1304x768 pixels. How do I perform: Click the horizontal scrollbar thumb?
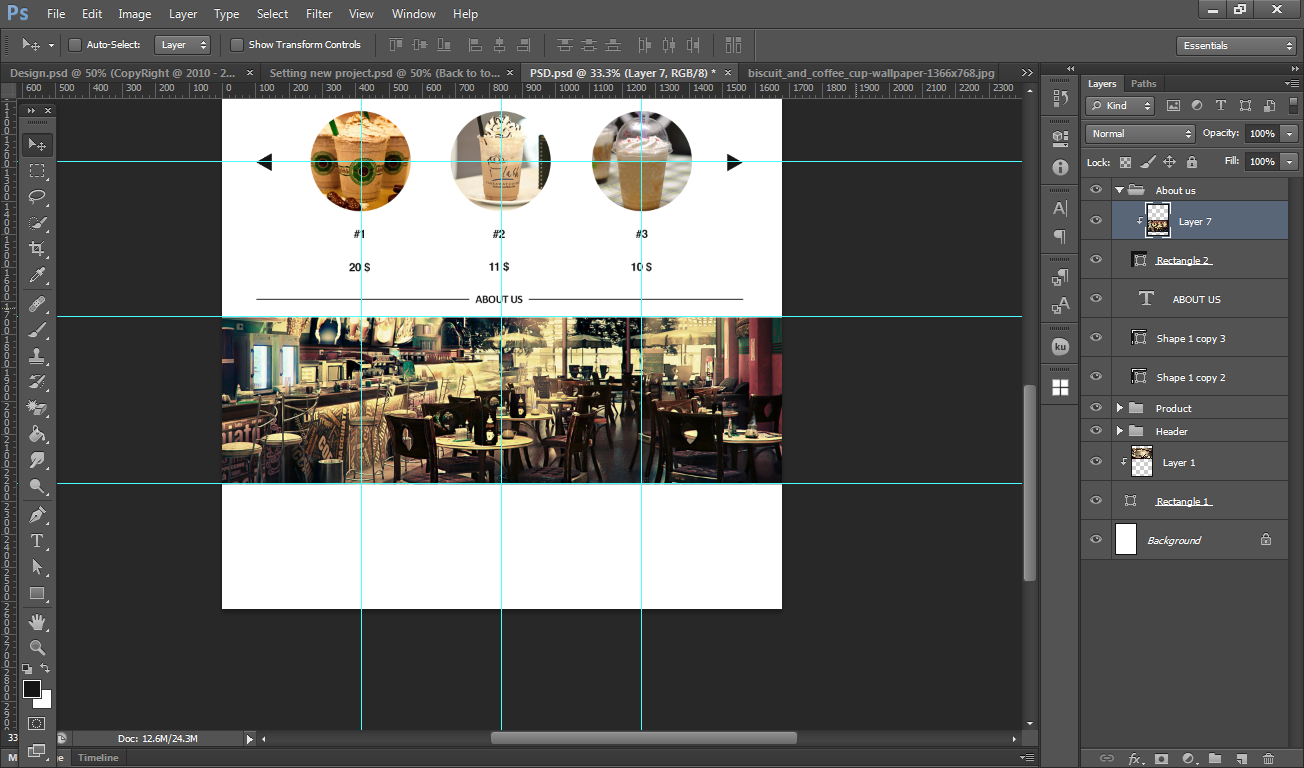[x=643, y=738]
